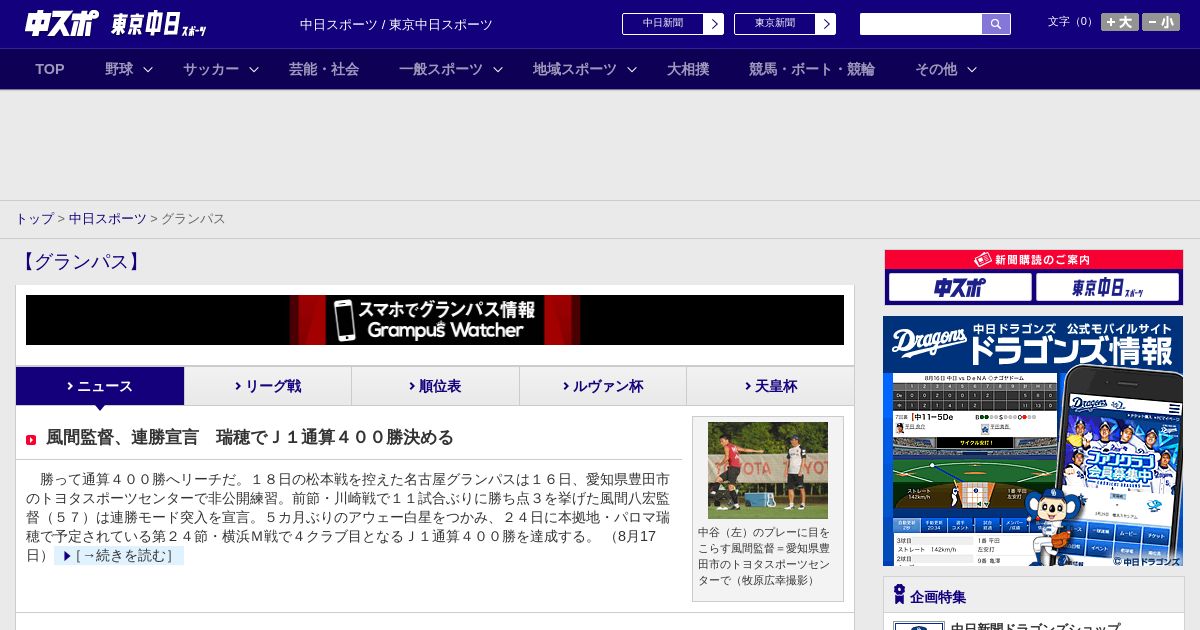Click 文字（0）text size label
Image resolution: width=1200 pixels, height=630 pixels.
pos(1072,22)
